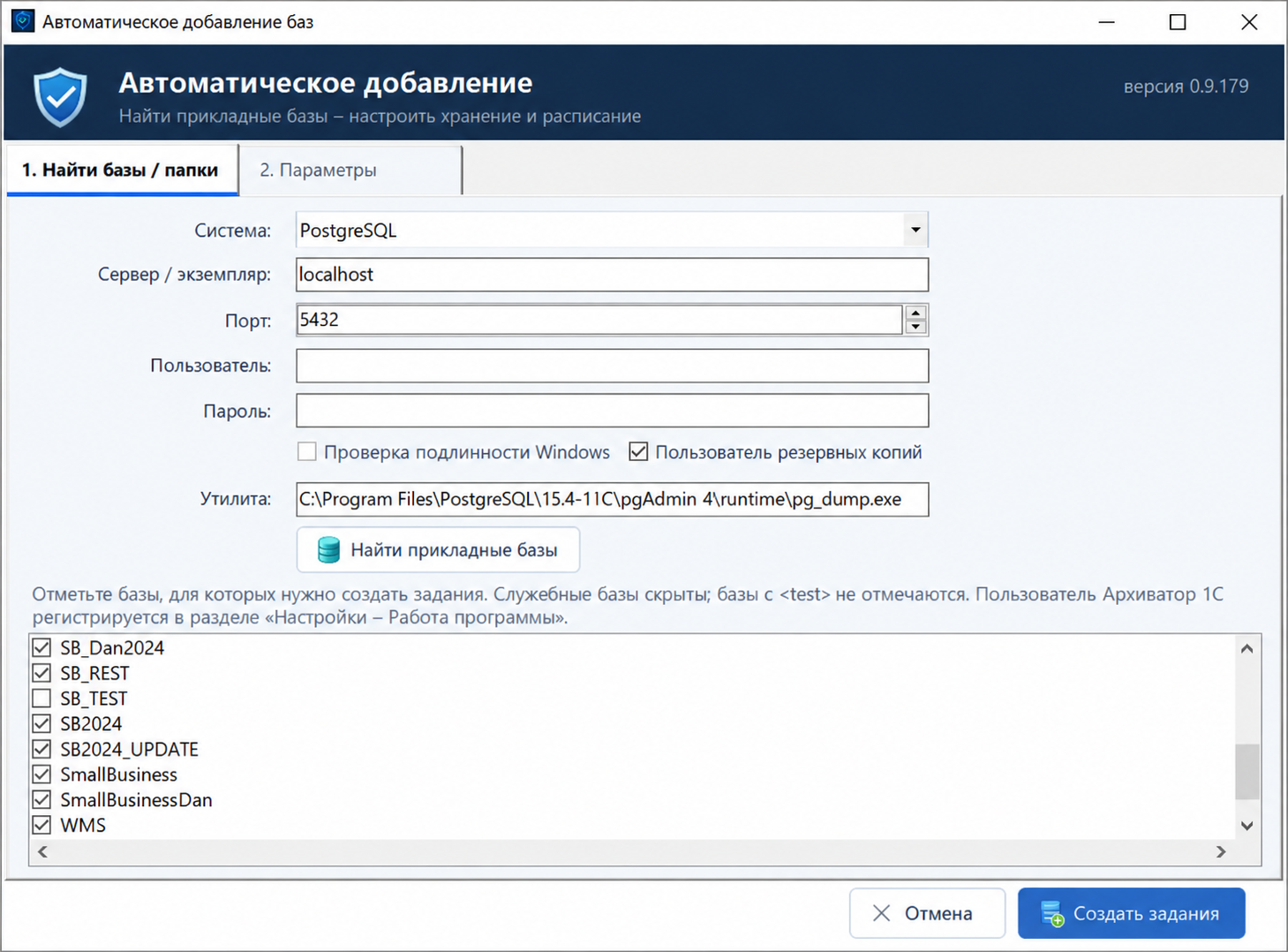This screenshot has height=952, width=1288.
Task: Toggle the SmallBusiness checkbox
Action: (x=41, y=774)
